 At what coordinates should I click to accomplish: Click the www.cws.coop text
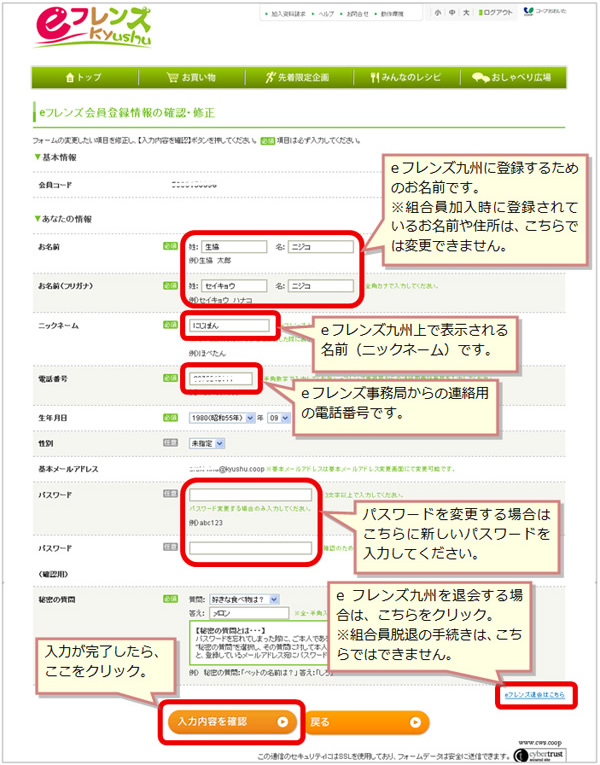[x=540, y=743]
